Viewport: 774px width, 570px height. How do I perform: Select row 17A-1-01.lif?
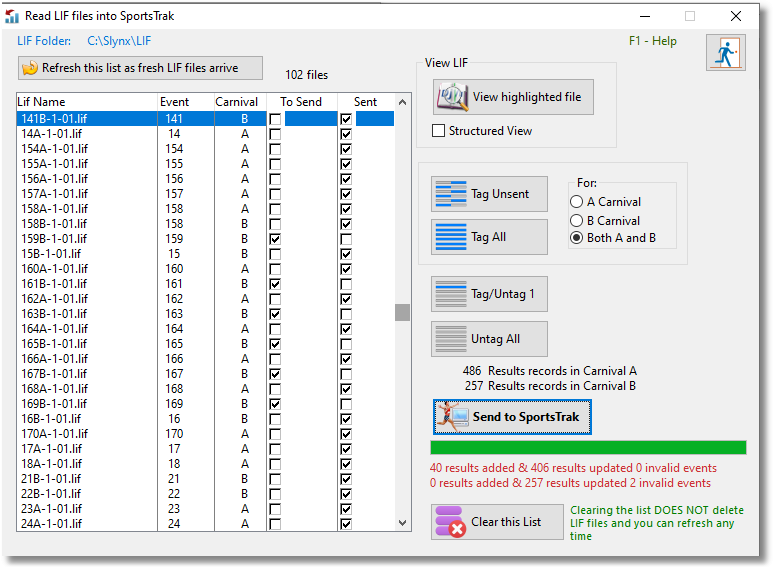coord(206,449)
